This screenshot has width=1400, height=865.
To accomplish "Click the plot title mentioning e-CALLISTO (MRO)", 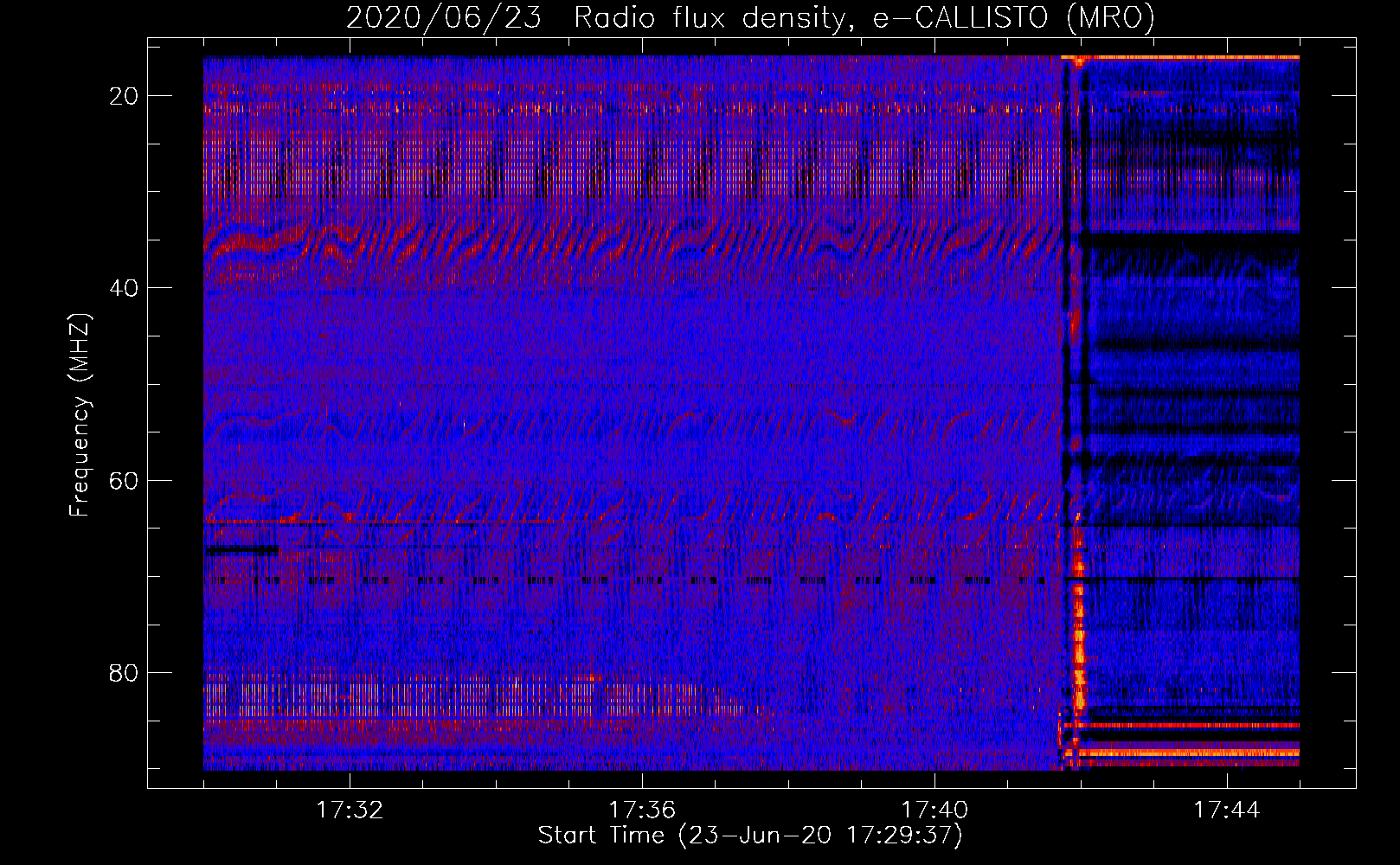I will (750, 17).
